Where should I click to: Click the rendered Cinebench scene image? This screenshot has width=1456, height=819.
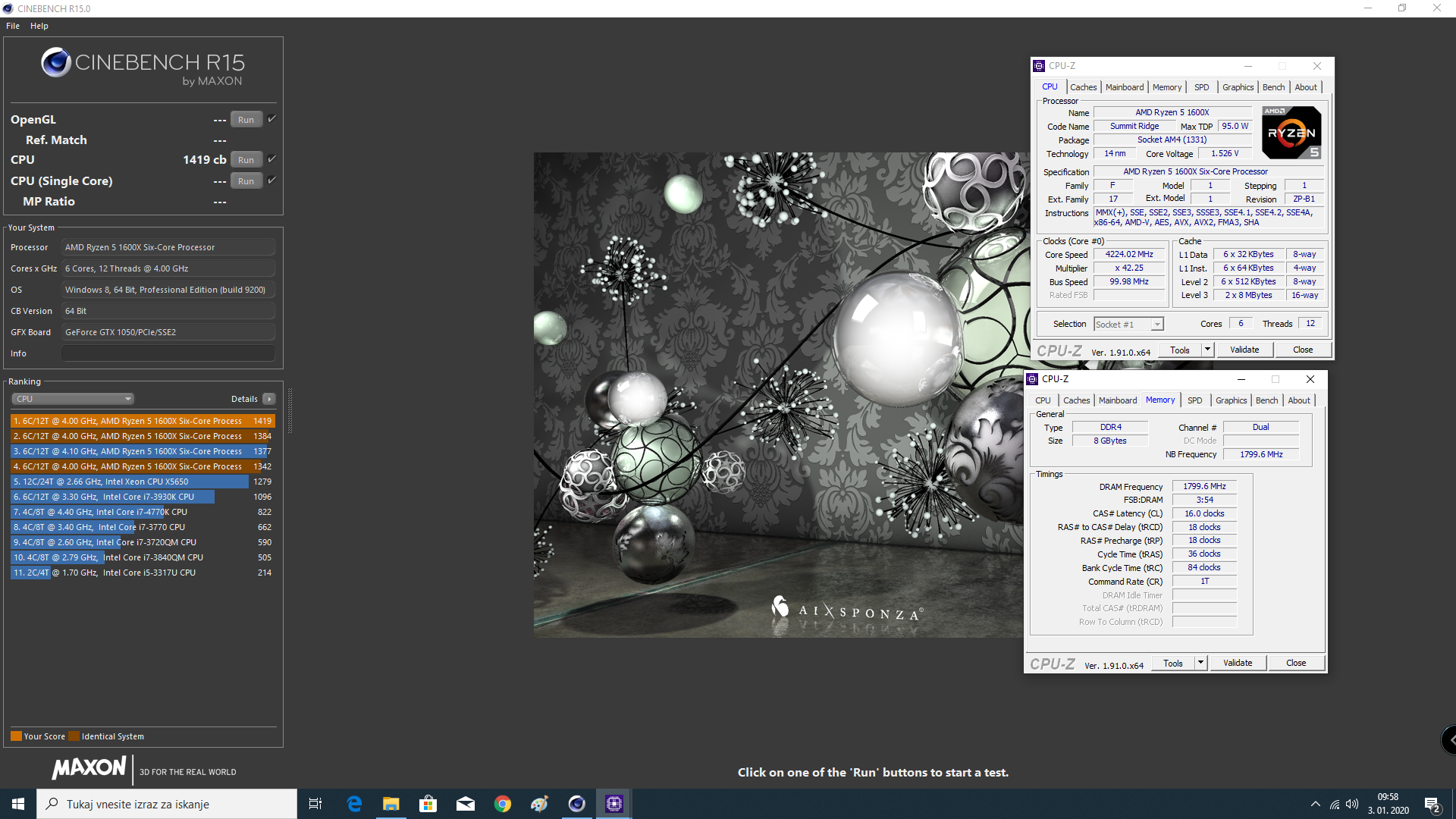(779, 395)
